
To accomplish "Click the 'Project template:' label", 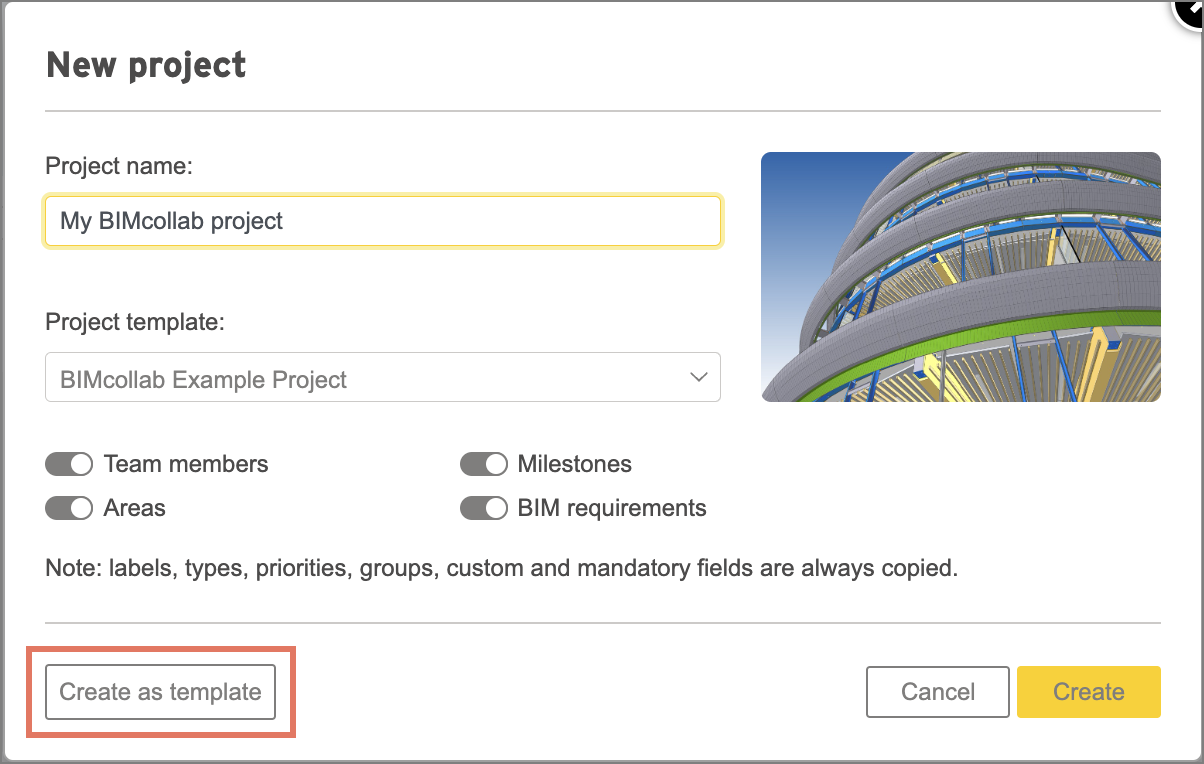I will pyautogui.click(x=135, y=322).
